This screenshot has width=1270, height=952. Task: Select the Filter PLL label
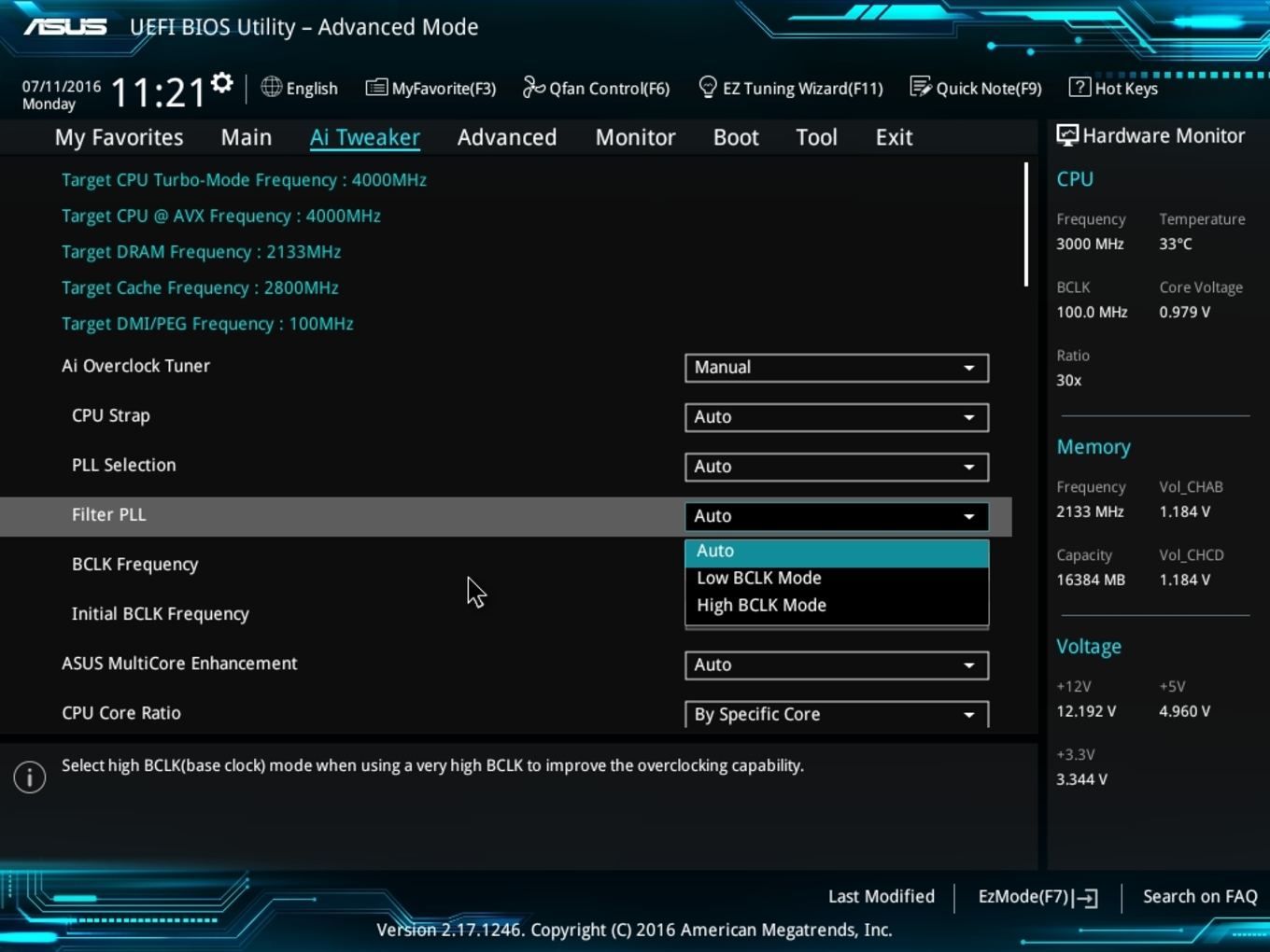pos(109,515)
